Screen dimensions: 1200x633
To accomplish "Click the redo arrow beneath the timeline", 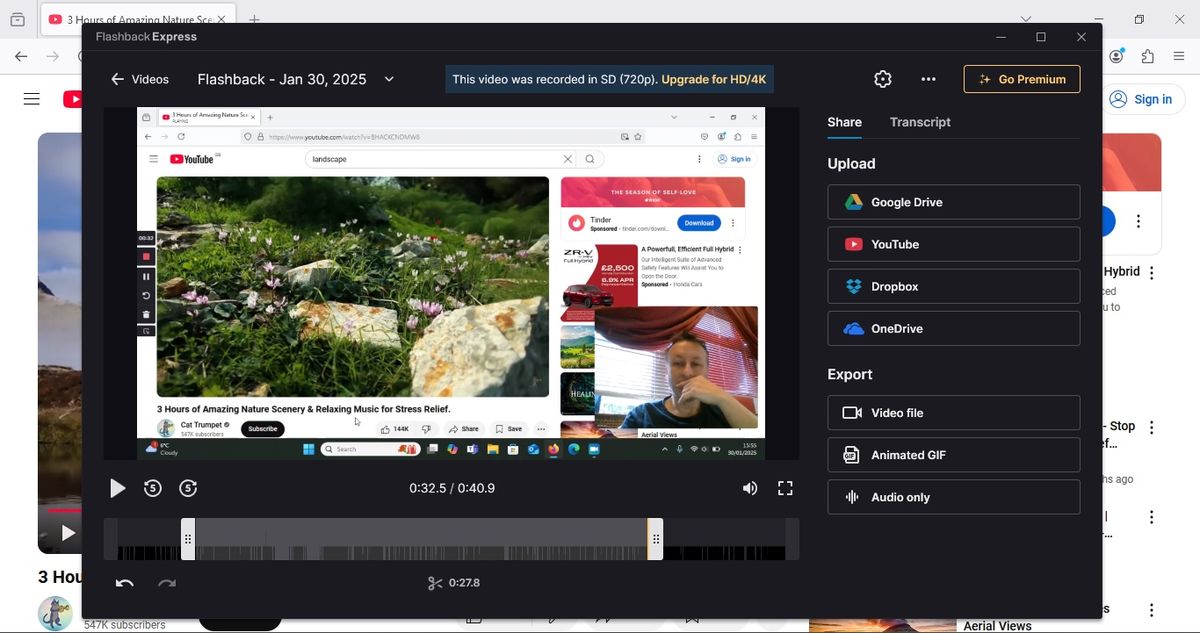I will 166,582.
